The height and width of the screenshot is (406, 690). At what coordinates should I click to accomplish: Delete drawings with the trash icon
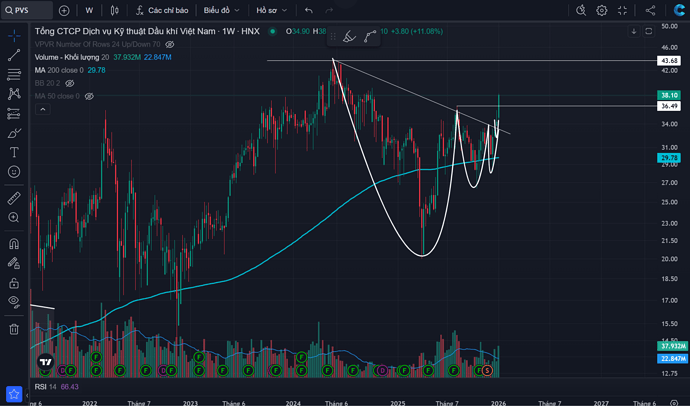pos(14,329)
